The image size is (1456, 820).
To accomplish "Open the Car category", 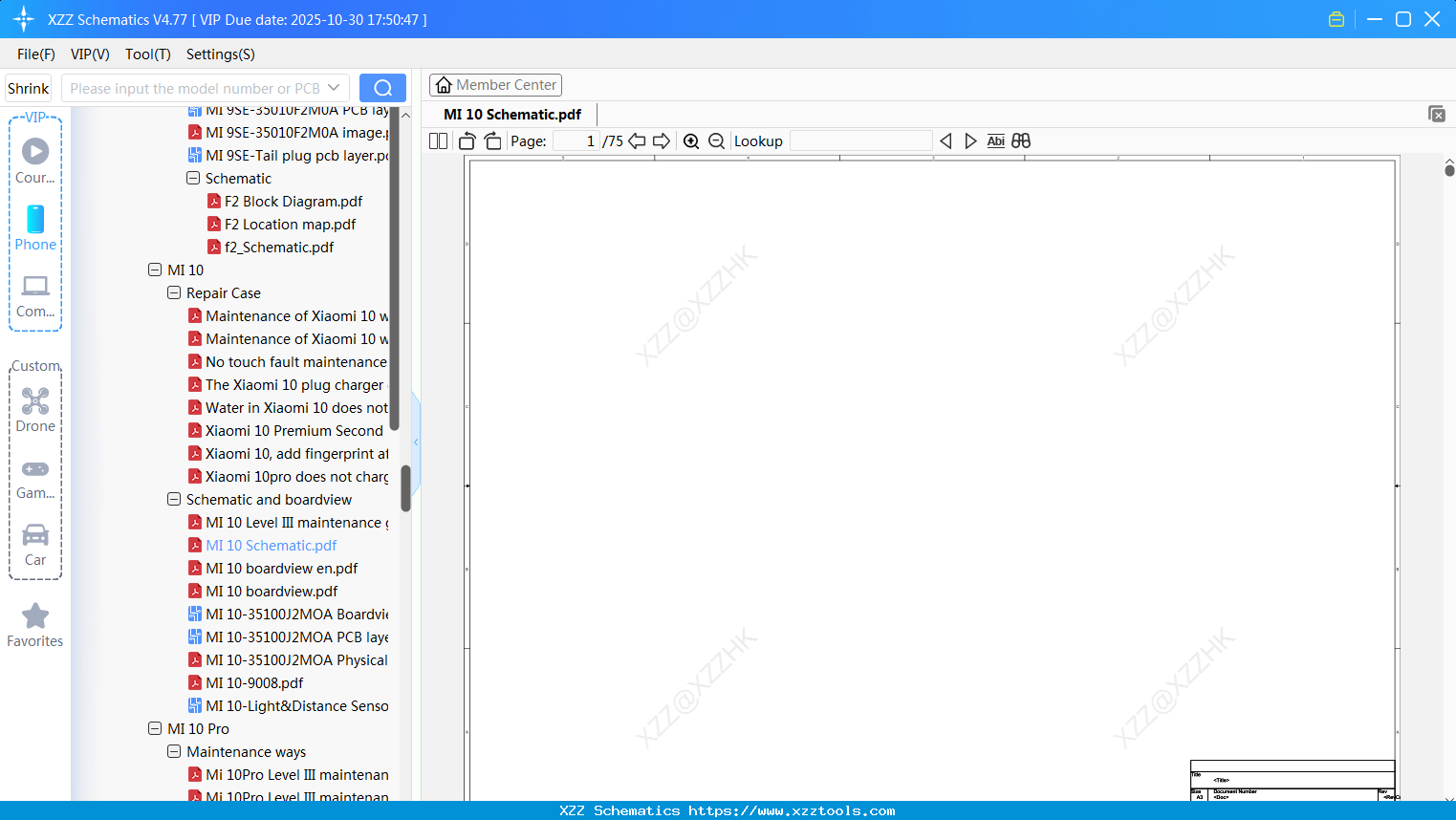I will pyautogui.click(x=35, y=545).
